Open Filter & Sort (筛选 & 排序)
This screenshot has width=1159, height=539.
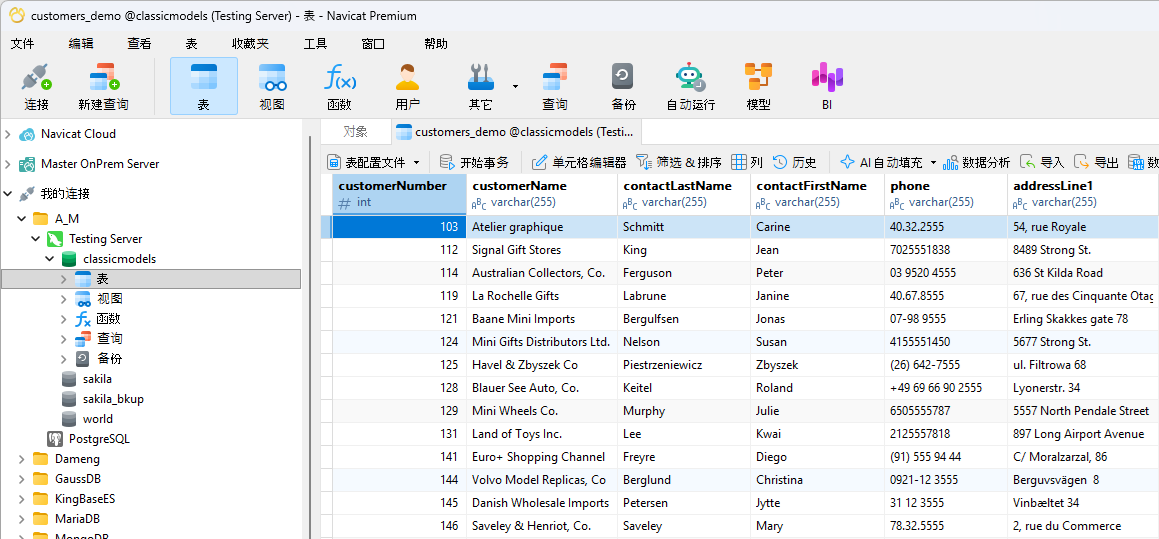click(x=679, y=162)
